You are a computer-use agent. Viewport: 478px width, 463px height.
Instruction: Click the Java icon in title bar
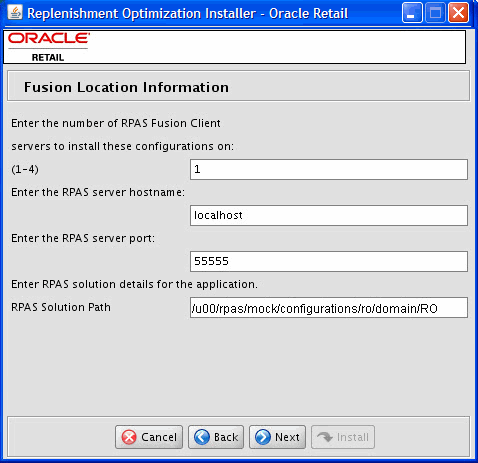click(x=14, y=13)
